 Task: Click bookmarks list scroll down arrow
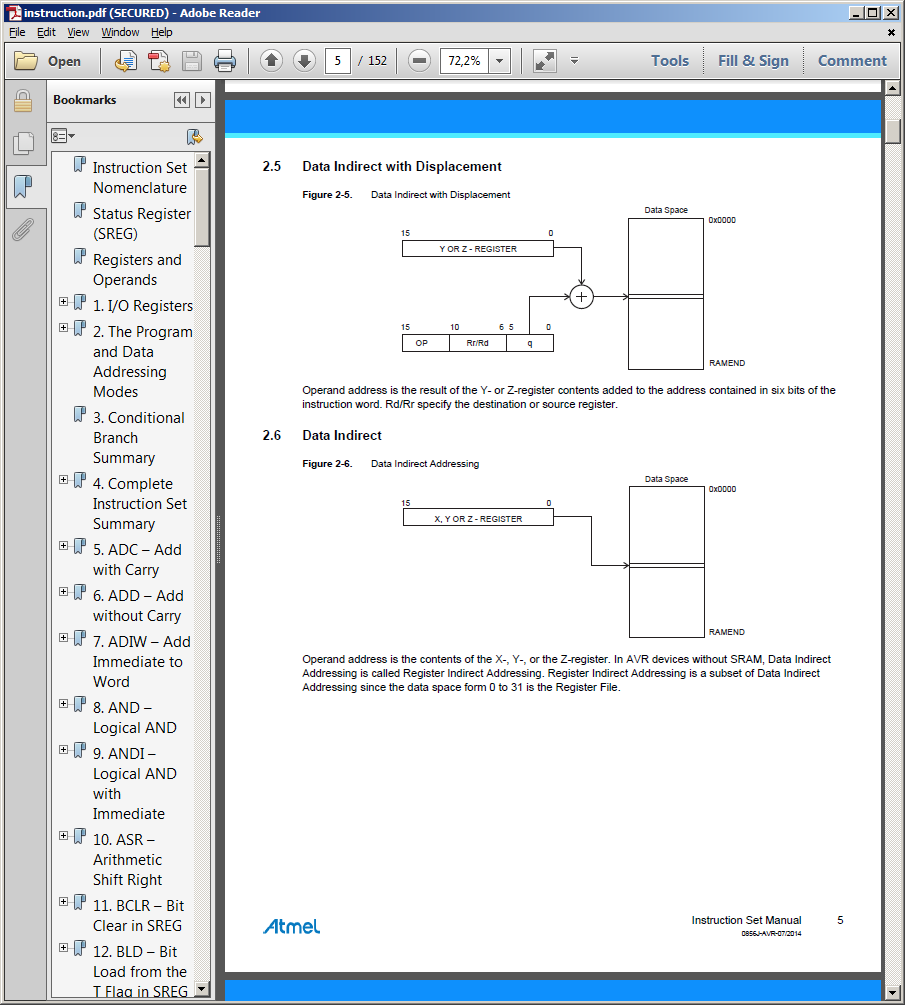(x=202, y=989)
